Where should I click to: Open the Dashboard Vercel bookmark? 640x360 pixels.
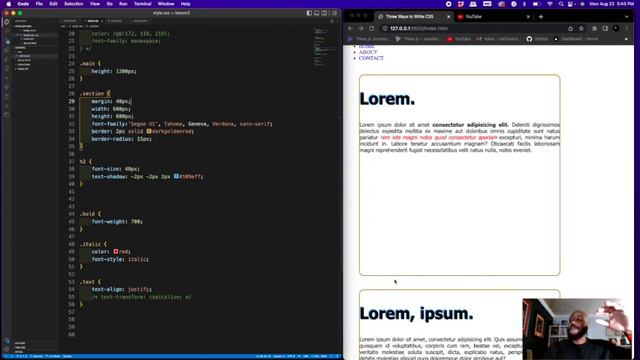point(576,39)
